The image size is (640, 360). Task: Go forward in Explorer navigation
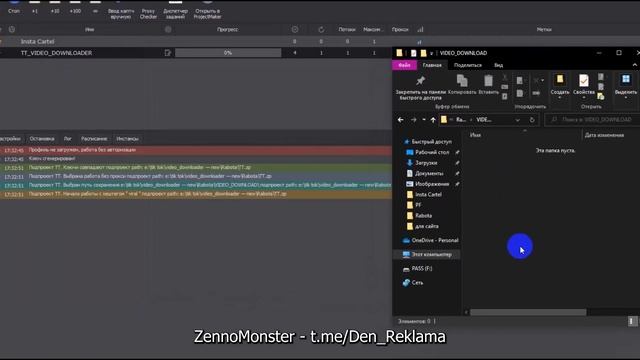(x=413, y=120)
